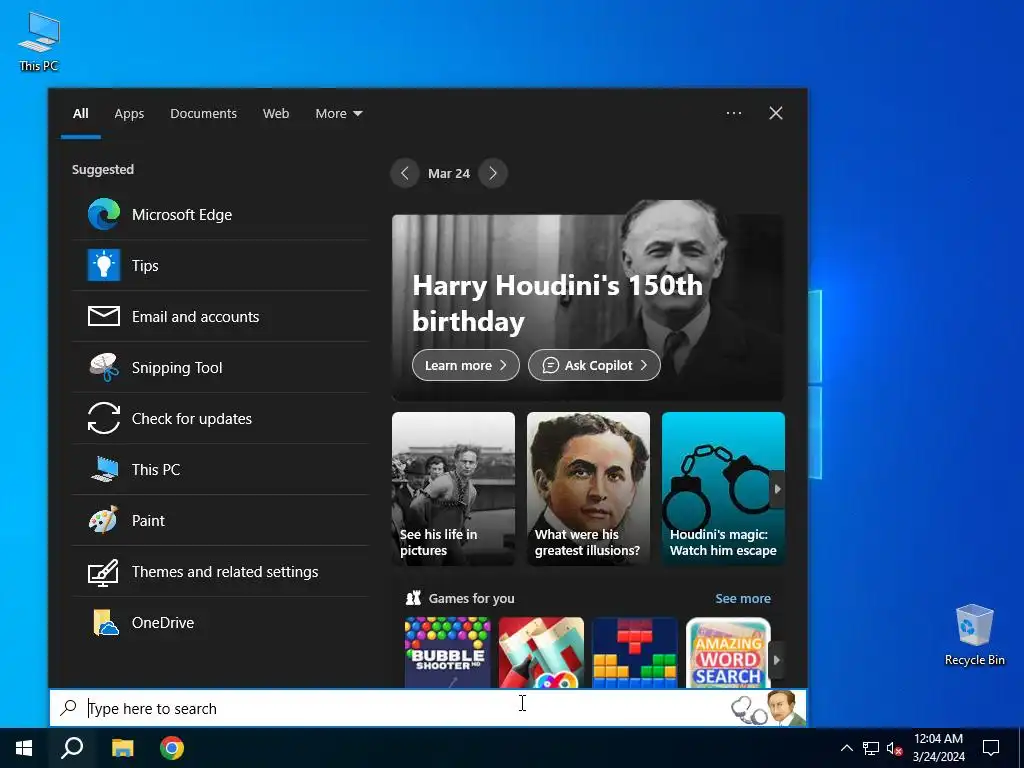
Task: Open Recycle Bin on desktop
Action: tap(974, 635)
